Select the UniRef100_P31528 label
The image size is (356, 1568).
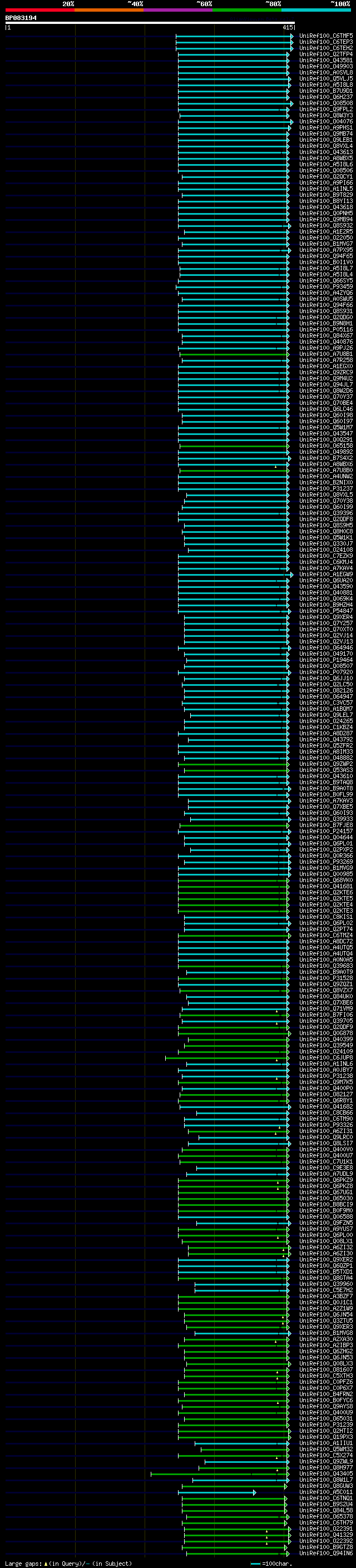click(x=325, y=978)
